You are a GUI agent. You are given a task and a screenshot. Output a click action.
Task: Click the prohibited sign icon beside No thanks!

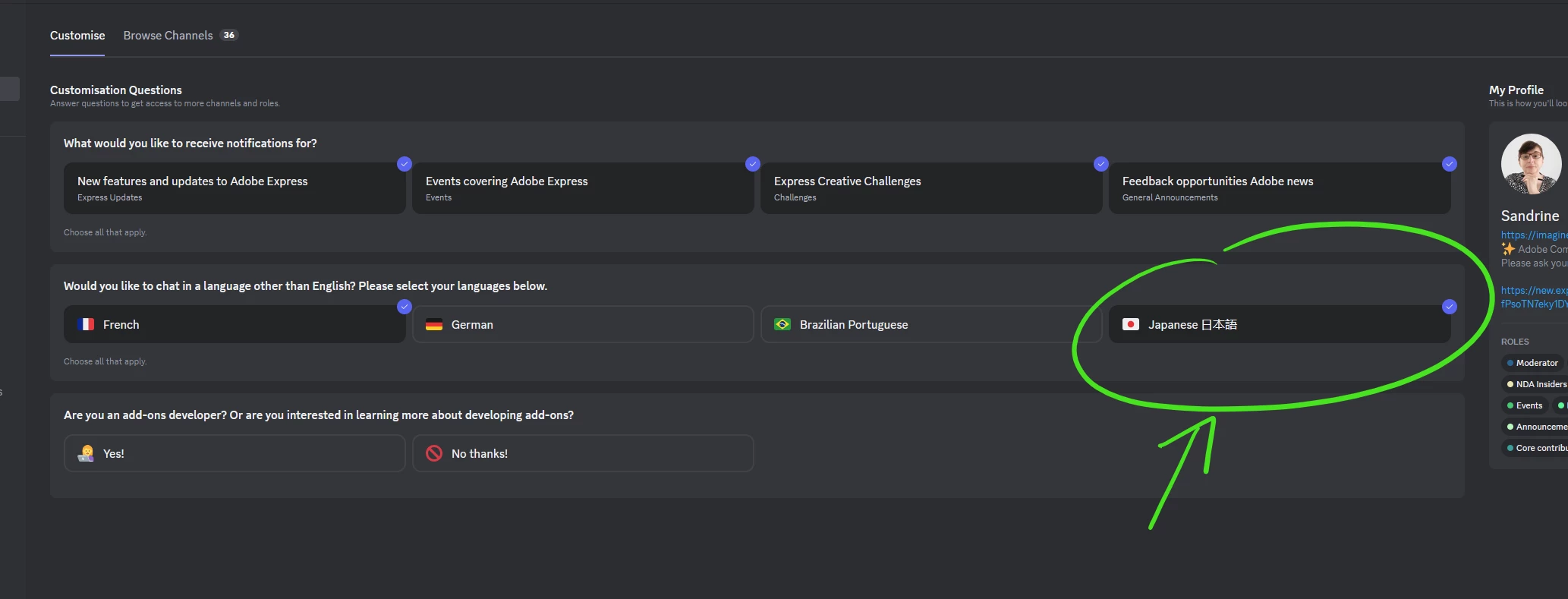[434, 453]
